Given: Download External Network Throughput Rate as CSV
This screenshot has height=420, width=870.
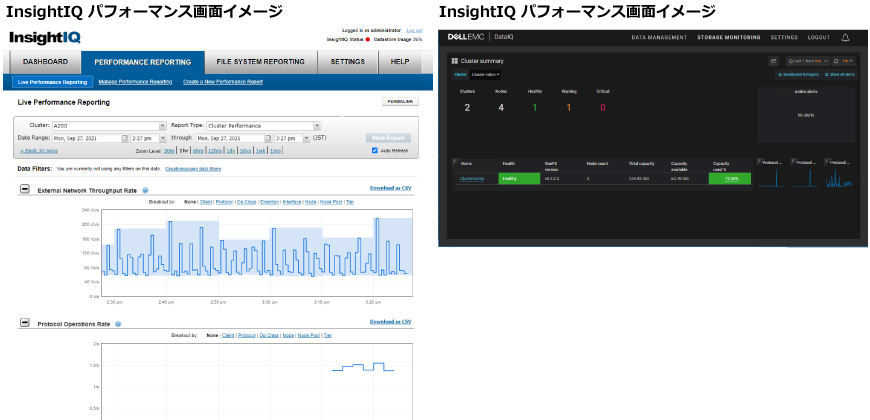Looking at the screenshot, I should click(391, 188).
